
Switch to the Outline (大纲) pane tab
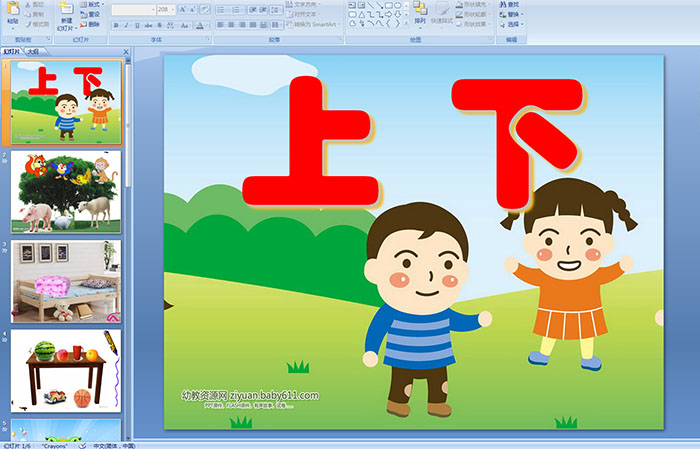(x=33, y=52)
